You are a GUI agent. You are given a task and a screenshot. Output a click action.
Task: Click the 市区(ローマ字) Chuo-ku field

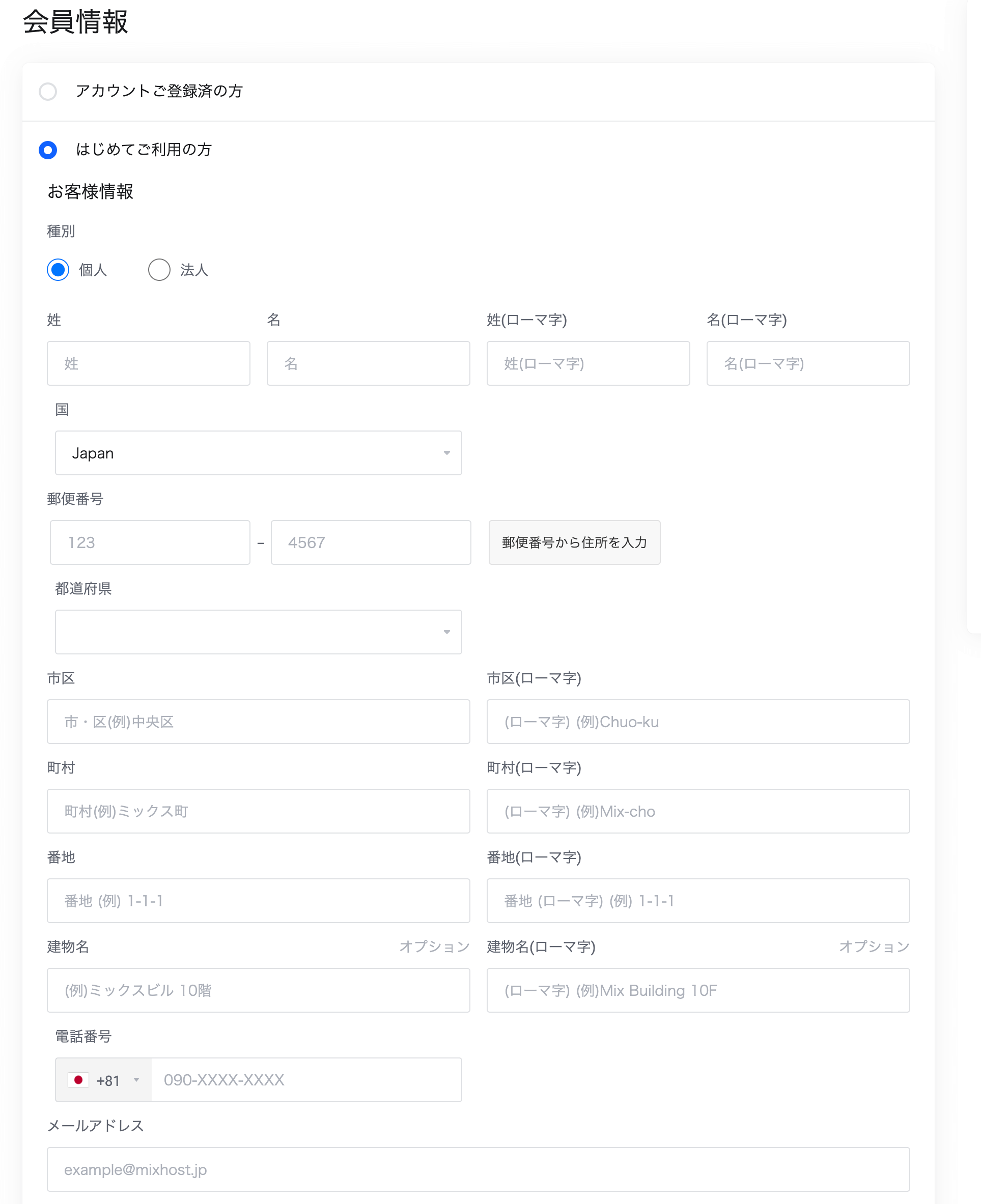(698, 722)
